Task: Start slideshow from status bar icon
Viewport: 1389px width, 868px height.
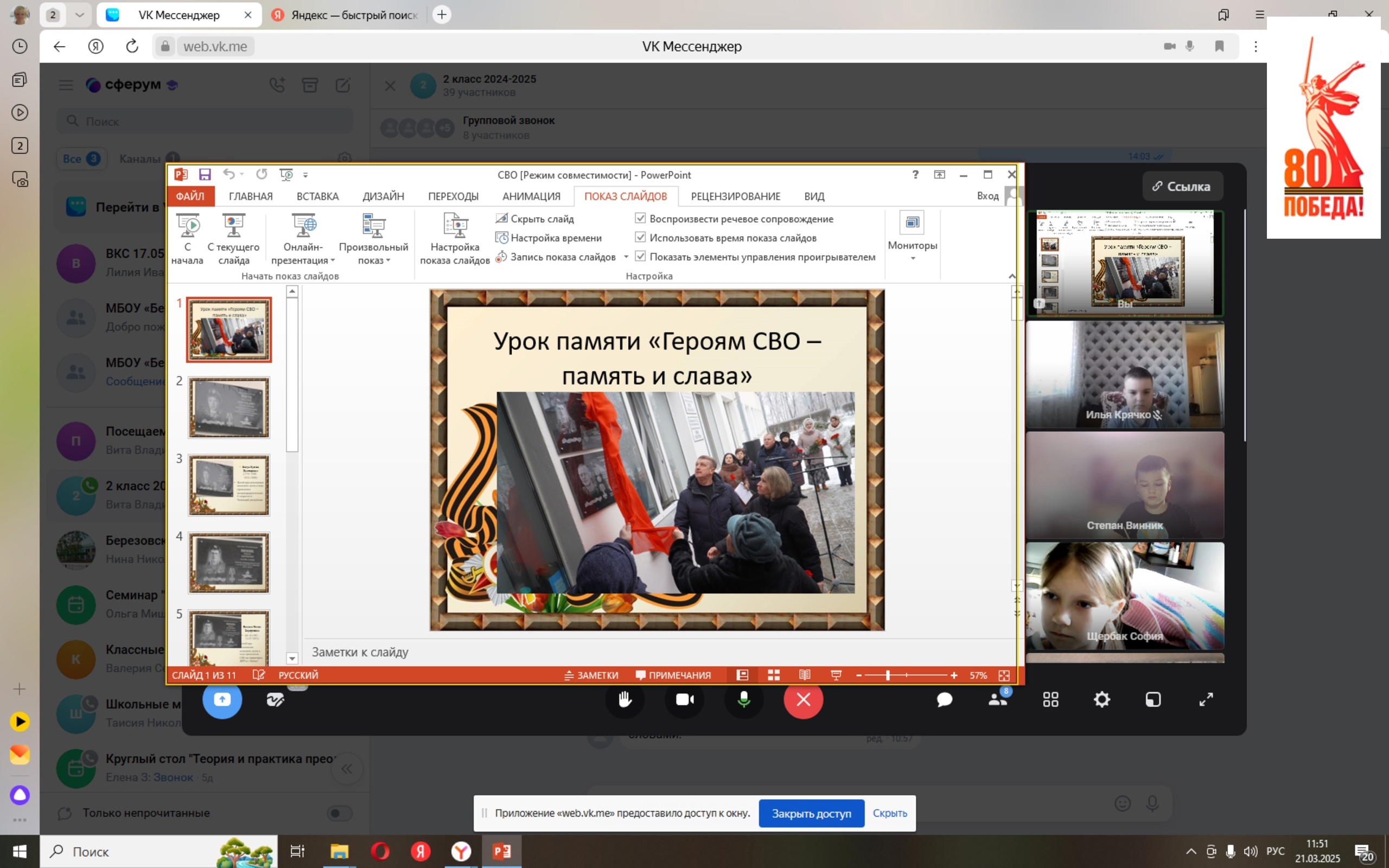Action: coord(836,675)
